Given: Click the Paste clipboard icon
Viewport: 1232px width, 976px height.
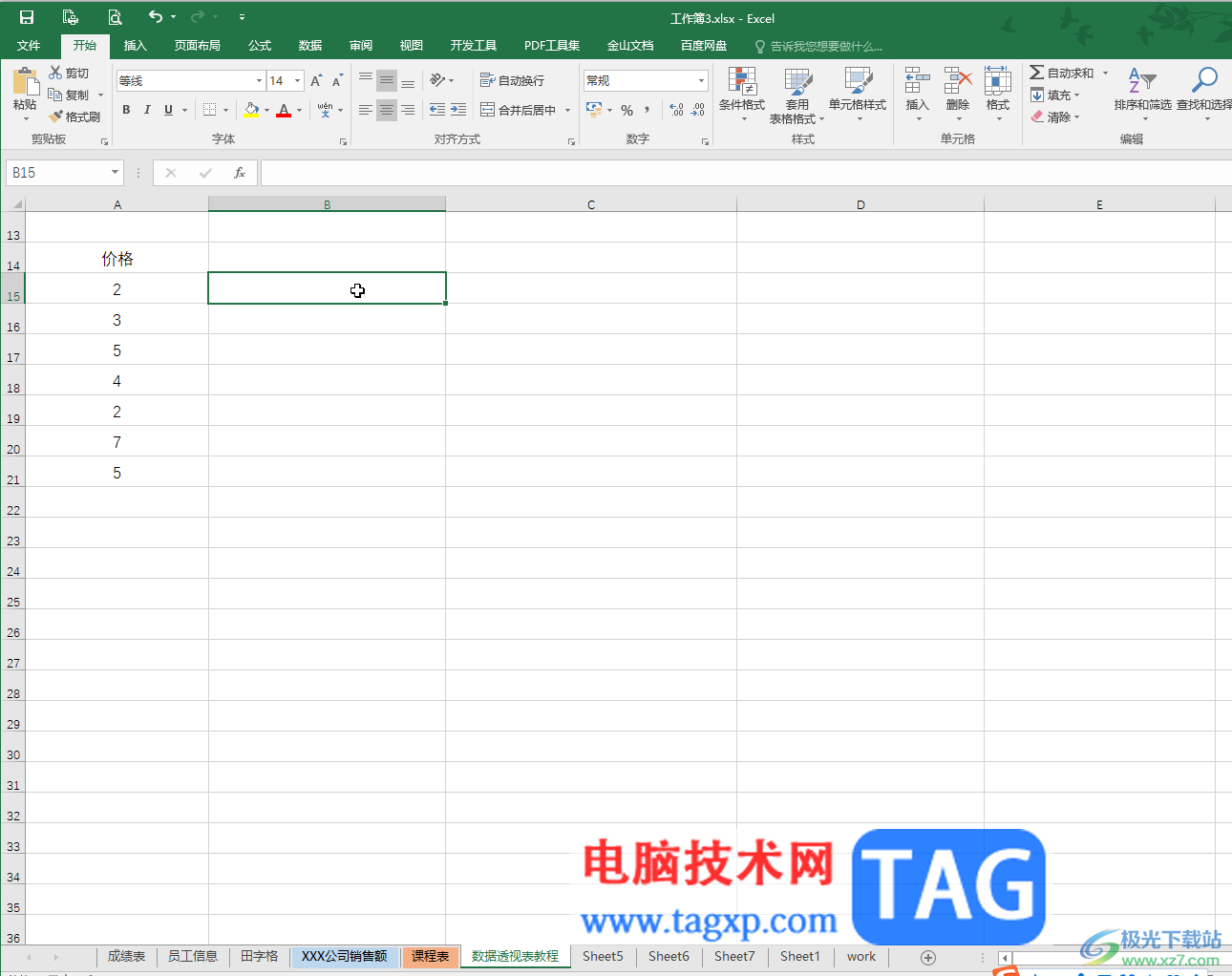Looking at the screenshot, I should click(25, 82).
